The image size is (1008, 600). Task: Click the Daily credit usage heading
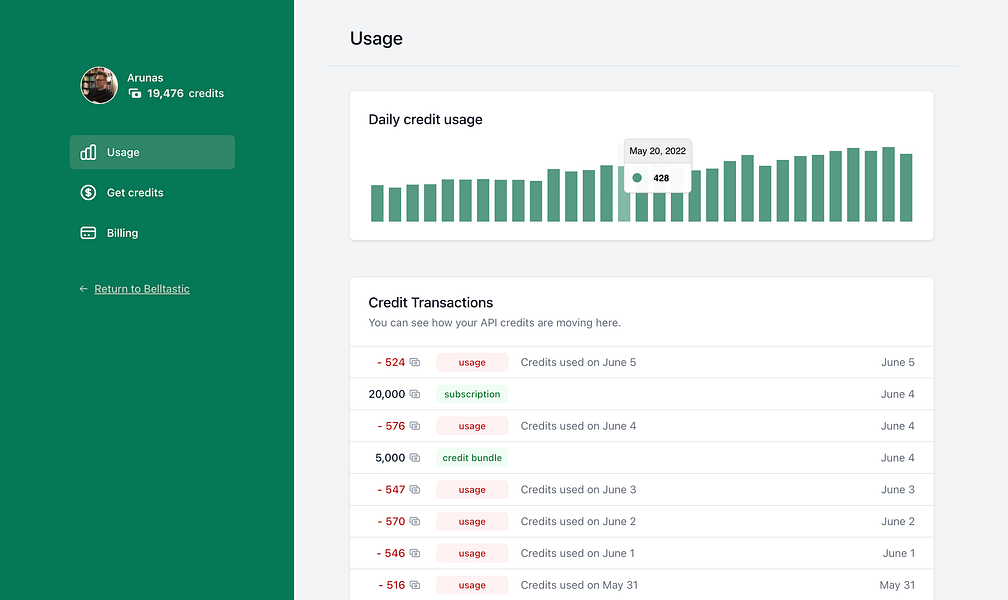tap(426, 120)
